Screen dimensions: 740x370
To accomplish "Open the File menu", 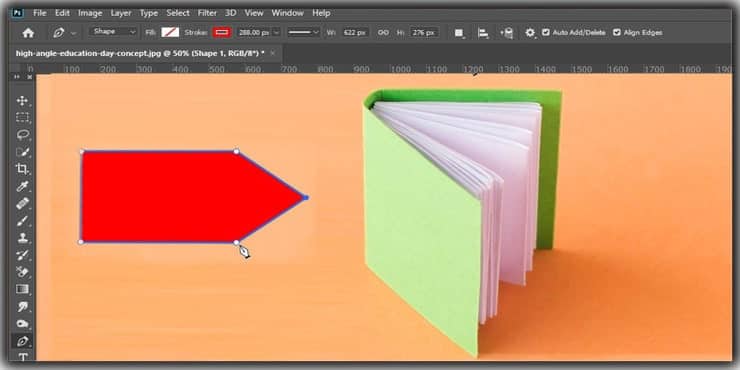I will coord(40,13).
